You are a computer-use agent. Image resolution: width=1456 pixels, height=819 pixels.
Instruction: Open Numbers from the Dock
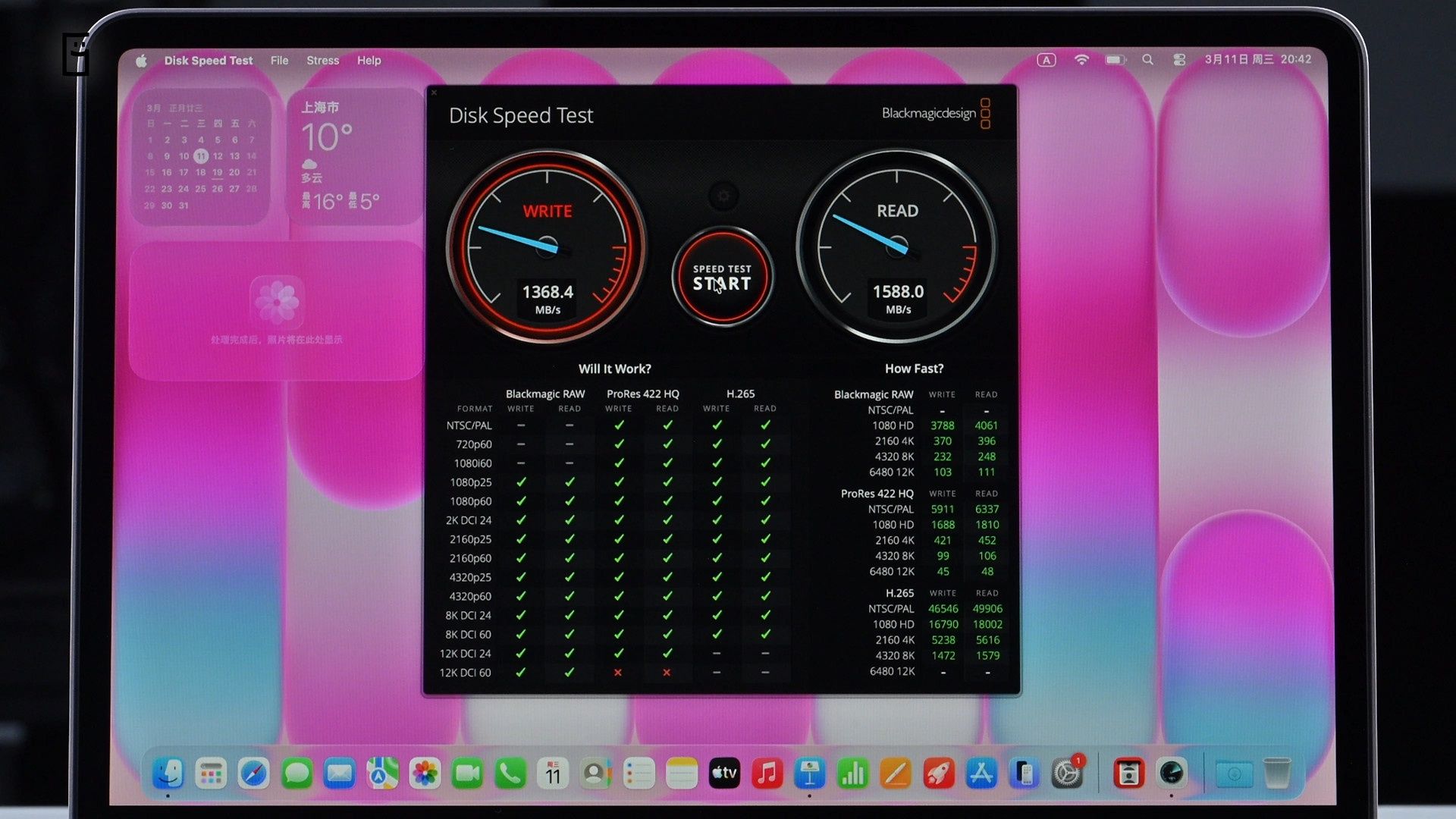coord(853,773)
